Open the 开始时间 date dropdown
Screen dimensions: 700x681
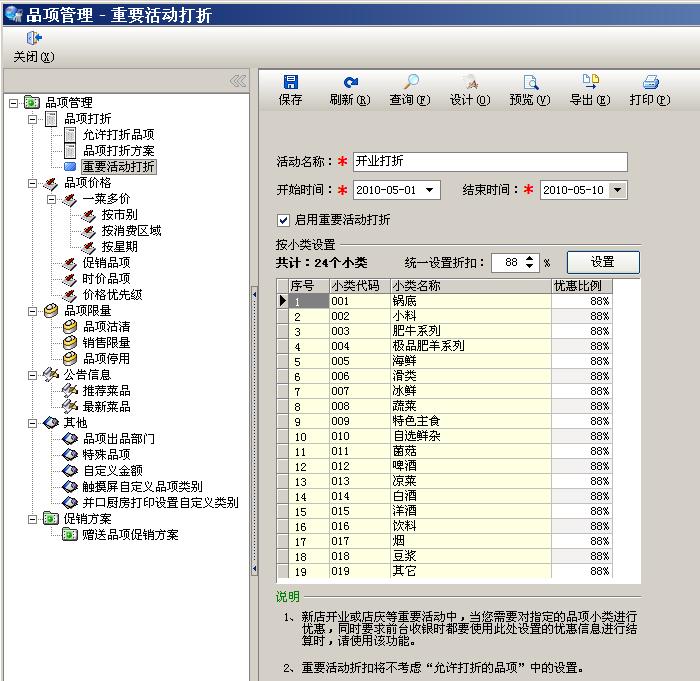[431, 190]
